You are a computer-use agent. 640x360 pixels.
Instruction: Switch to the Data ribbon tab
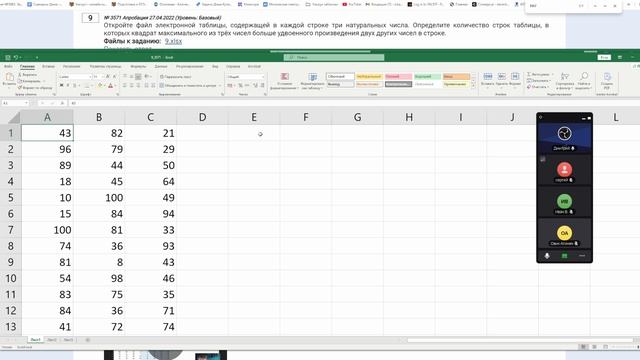pos(161,66)
